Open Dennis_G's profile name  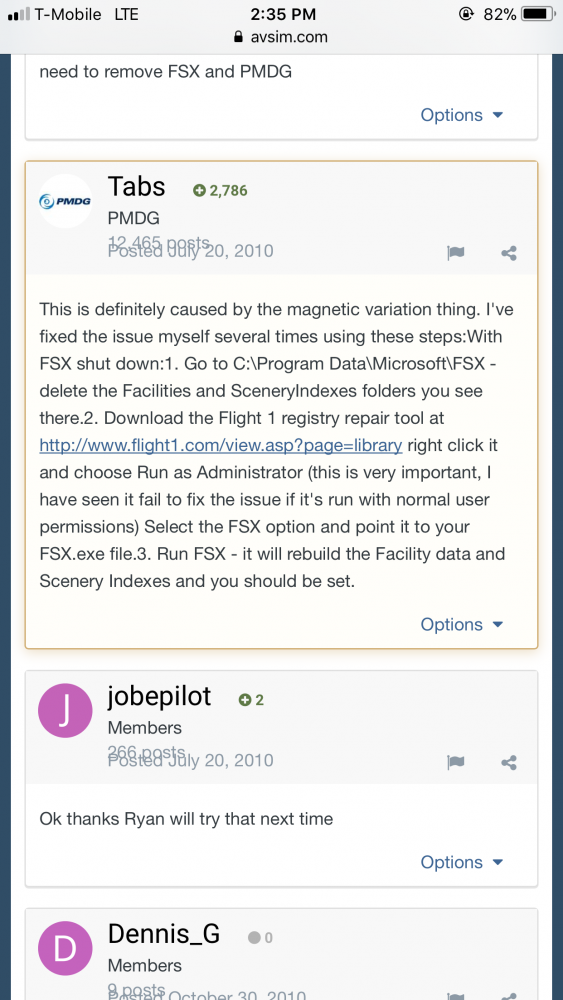pos(164,934)
